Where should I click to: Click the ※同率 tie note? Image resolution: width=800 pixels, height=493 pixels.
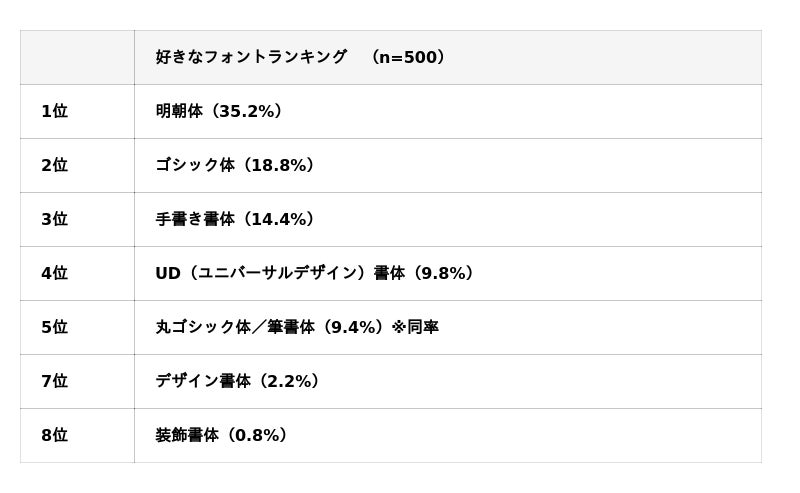[x=415, y=327]
